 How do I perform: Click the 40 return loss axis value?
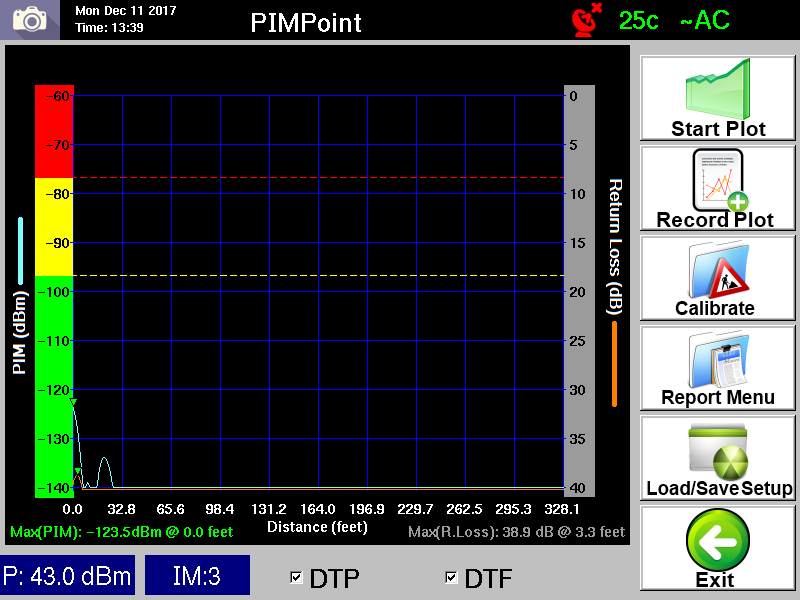(577, 488)
